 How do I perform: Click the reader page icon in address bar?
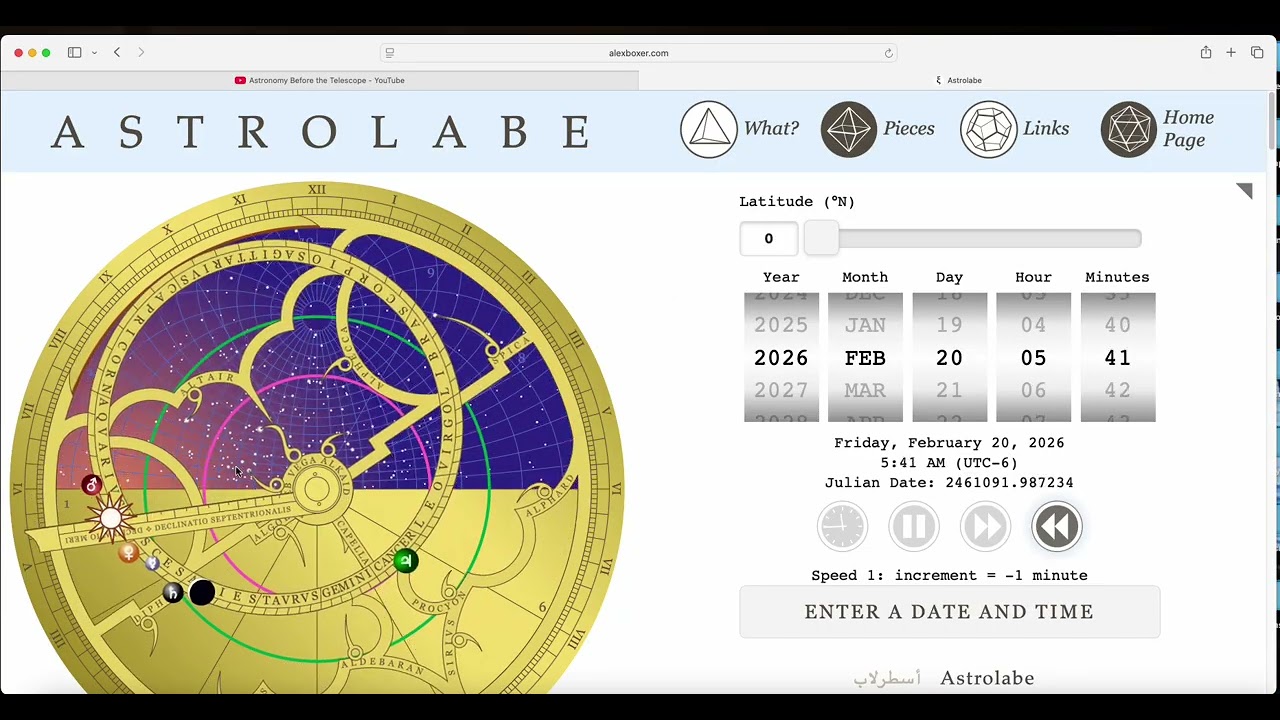pyautogui.click(x=390, y=53)
